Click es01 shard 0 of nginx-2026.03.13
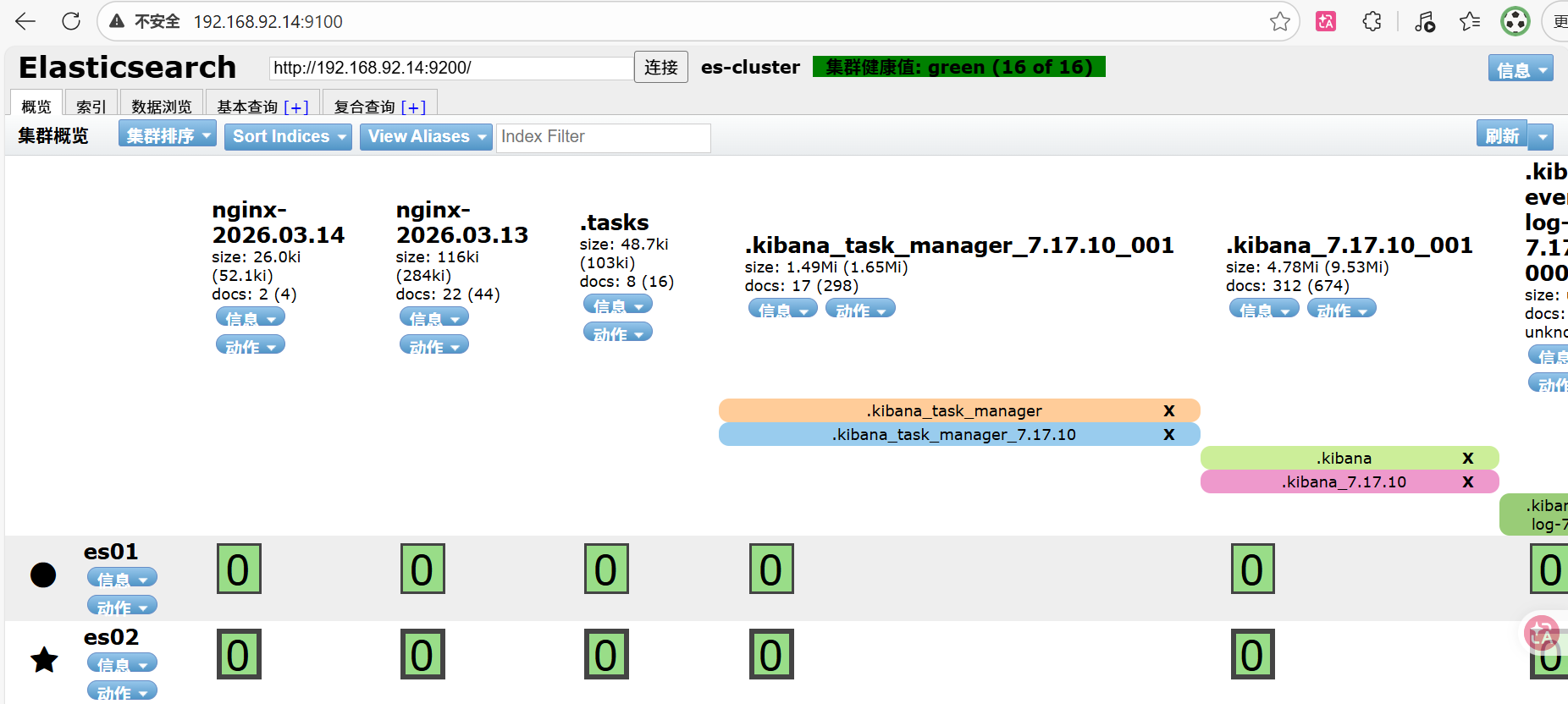The image size is (1568, 704). coord(422,569)
